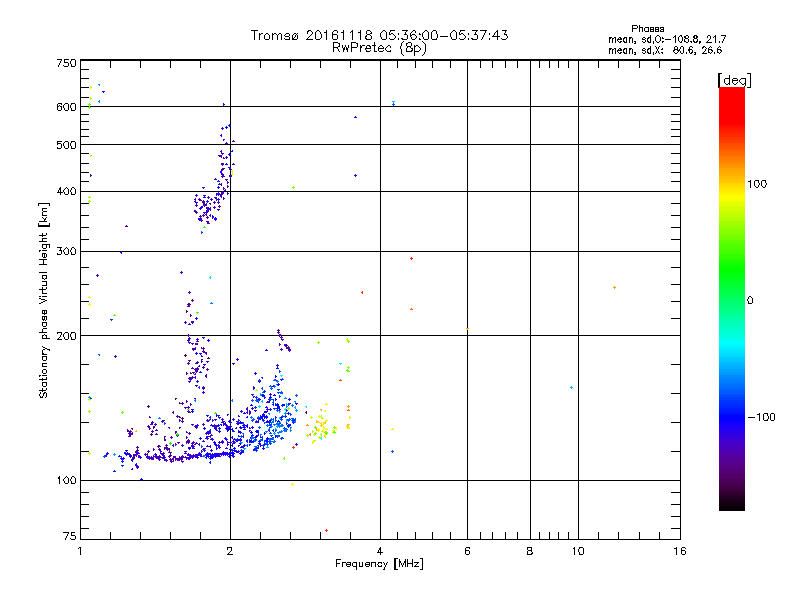Click the y-axis tick label "200"
The image size is (800, 600).
tap(66, 336)
